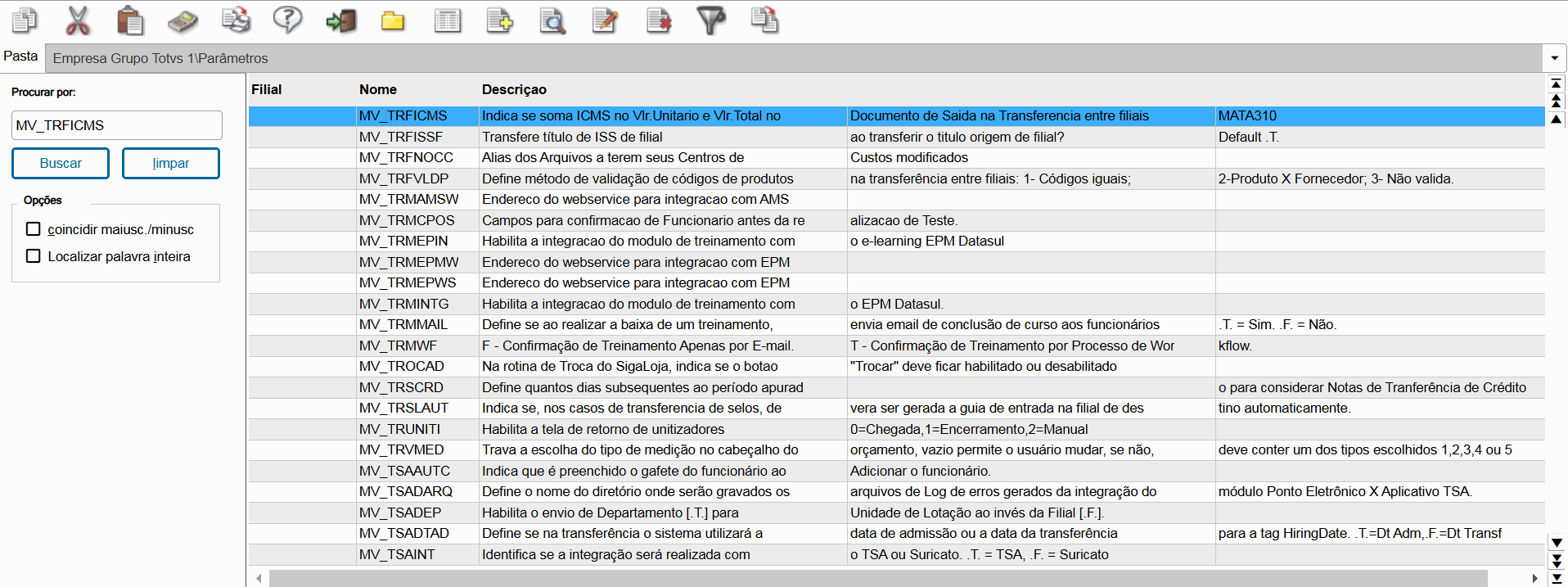Select the MV_TRUNITI row
The height and width of the screenshot is (587, 1568).
pos(897,429)
